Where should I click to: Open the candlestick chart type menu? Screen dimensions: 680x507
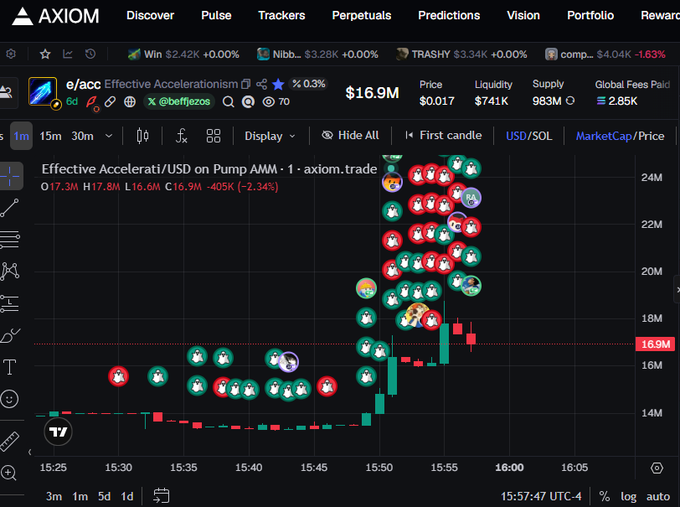tap(143, 136)
